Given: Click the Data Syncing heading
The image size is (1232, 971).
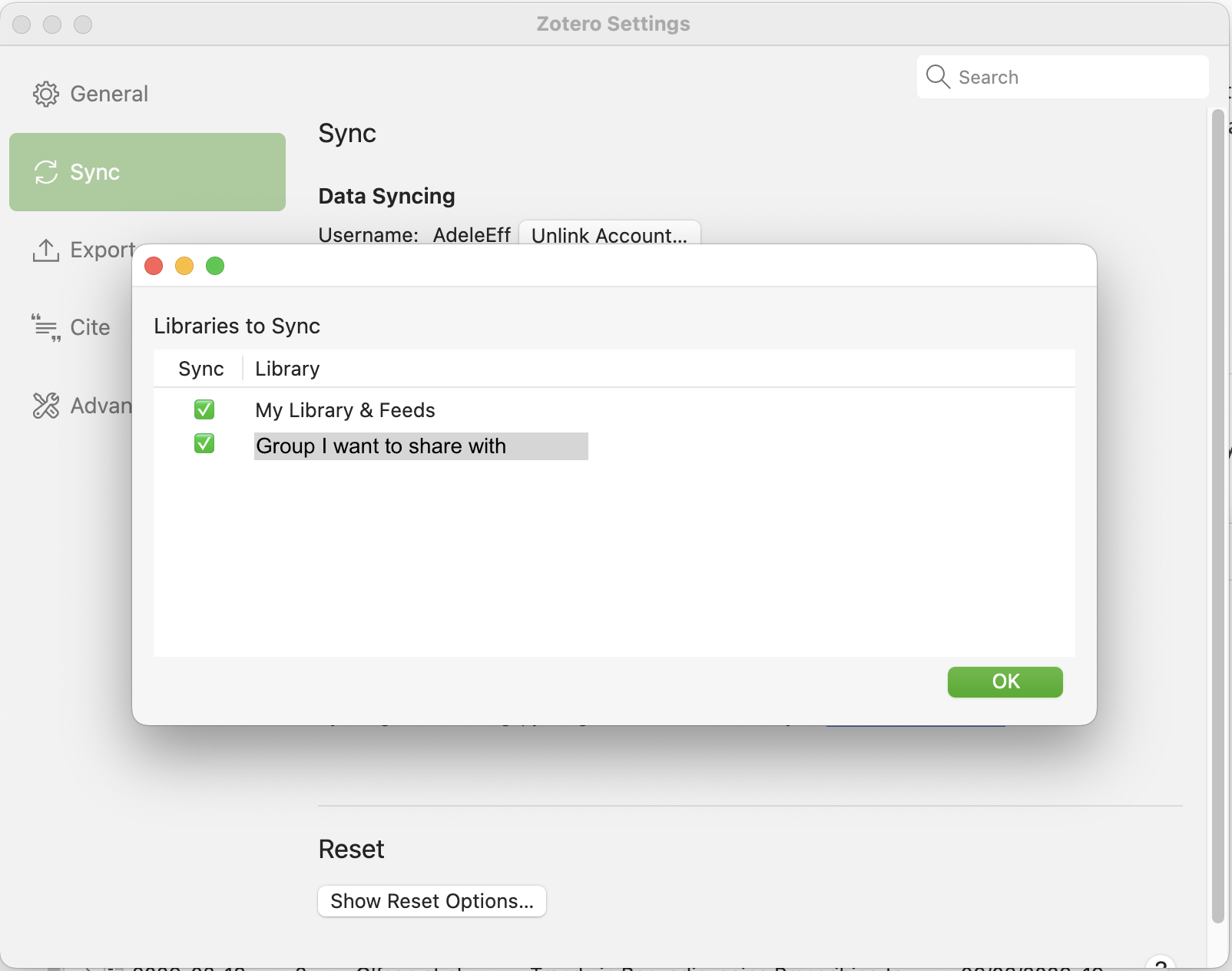Looking at the screenshot, I should (x=386, y=196).
